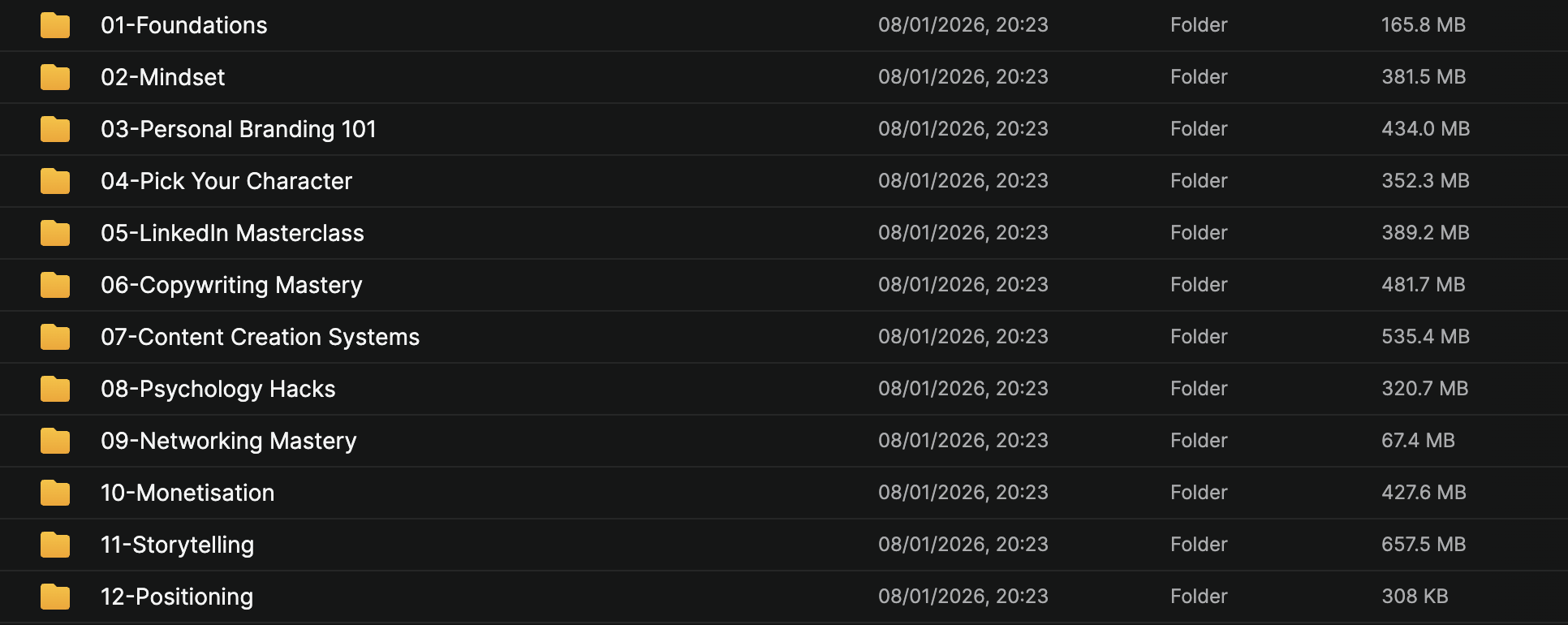Click the 05-LinkedIn Masterclass folder icon
The image size is (1568, 625).
click(x=55, y=233)
